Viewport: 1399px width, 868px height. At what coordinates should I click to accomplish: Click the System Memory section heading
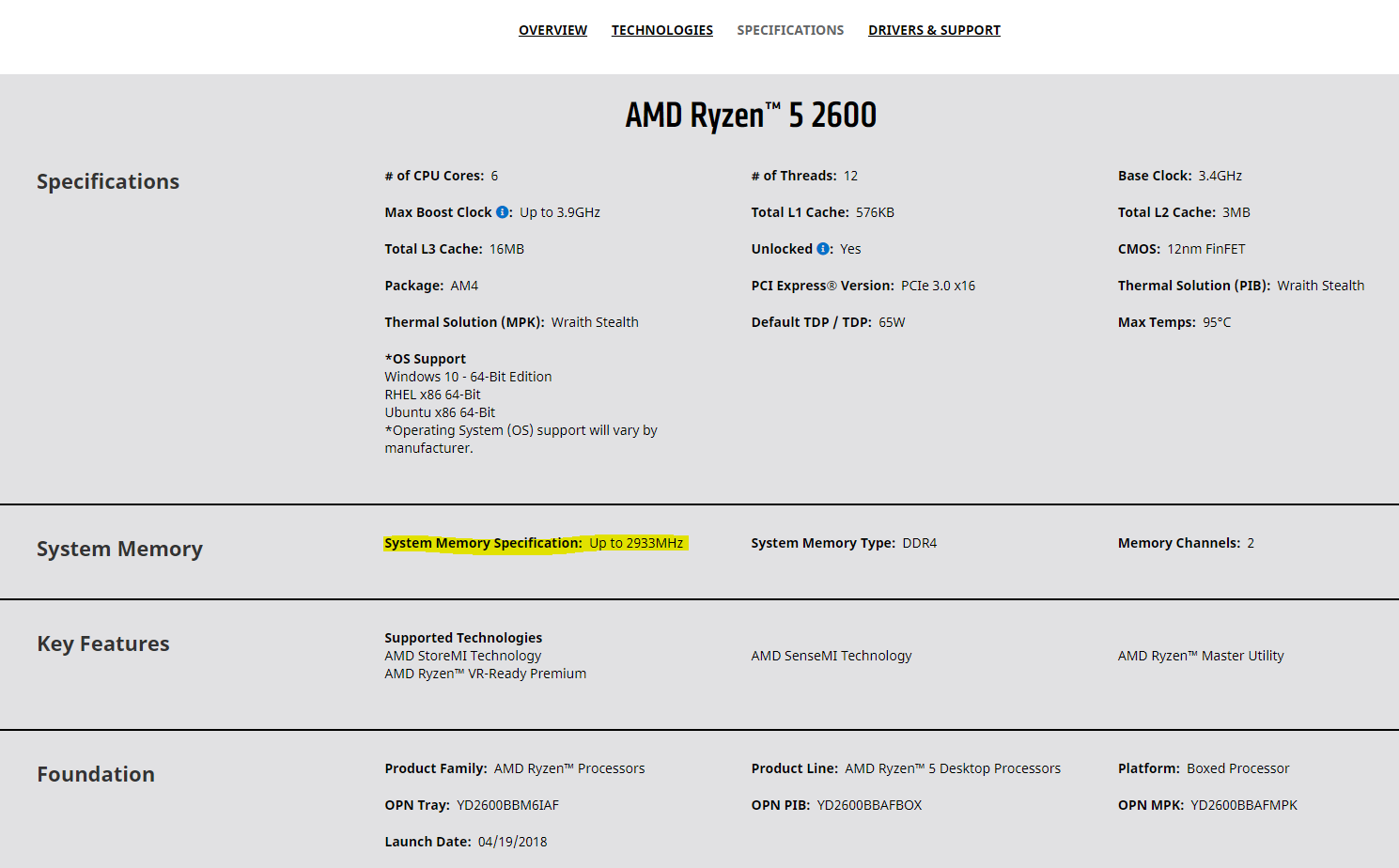click(x=119, y=549)
